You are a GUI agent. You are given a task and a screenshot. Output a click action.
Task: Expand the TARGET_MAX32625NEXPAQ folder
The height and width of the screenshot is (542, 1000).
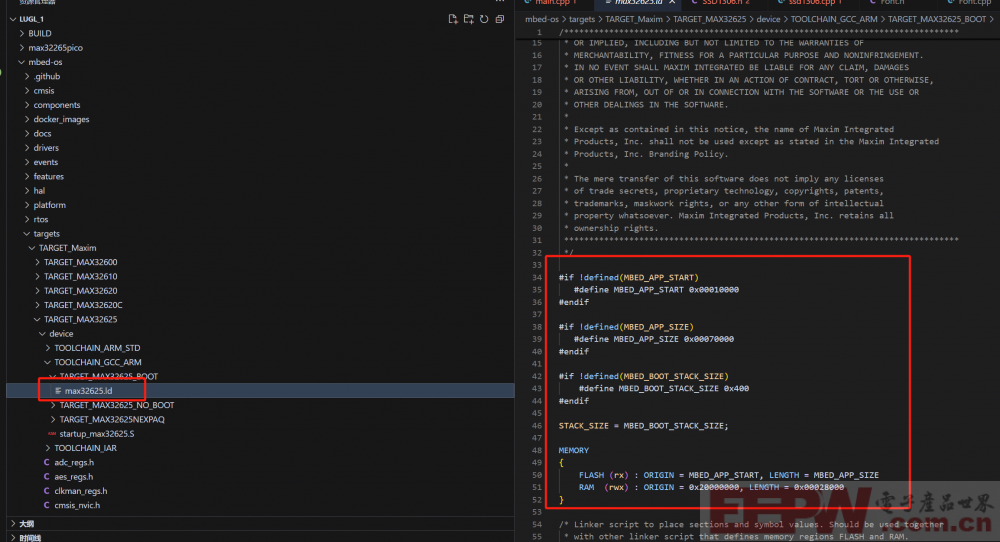point(53,419)
